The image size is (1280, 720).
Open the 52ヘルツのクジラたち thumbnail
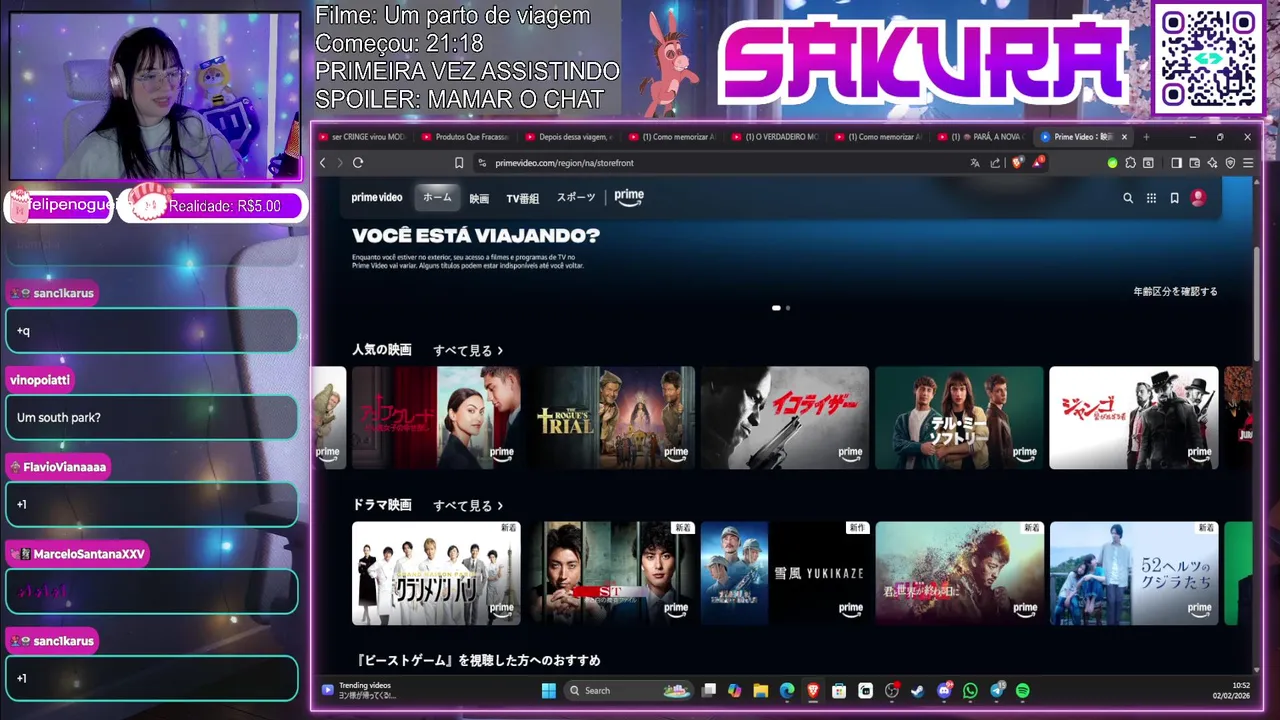click(x=1134, y=573)
